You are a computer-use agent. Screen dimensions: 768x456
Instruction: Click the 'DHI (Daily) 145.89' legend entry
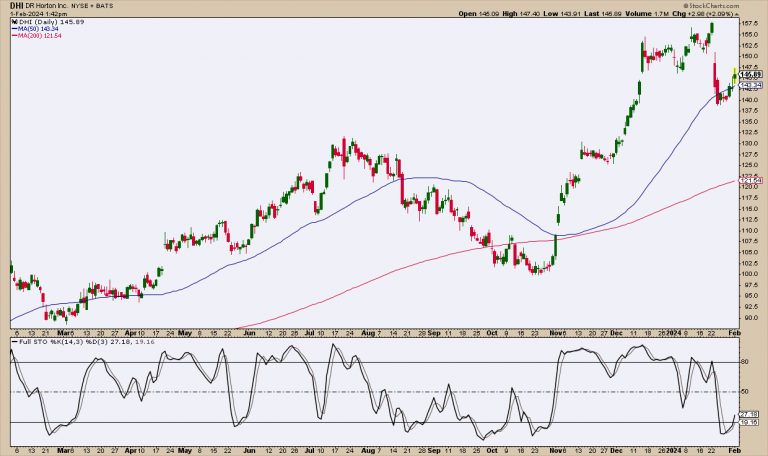[51, 22]
